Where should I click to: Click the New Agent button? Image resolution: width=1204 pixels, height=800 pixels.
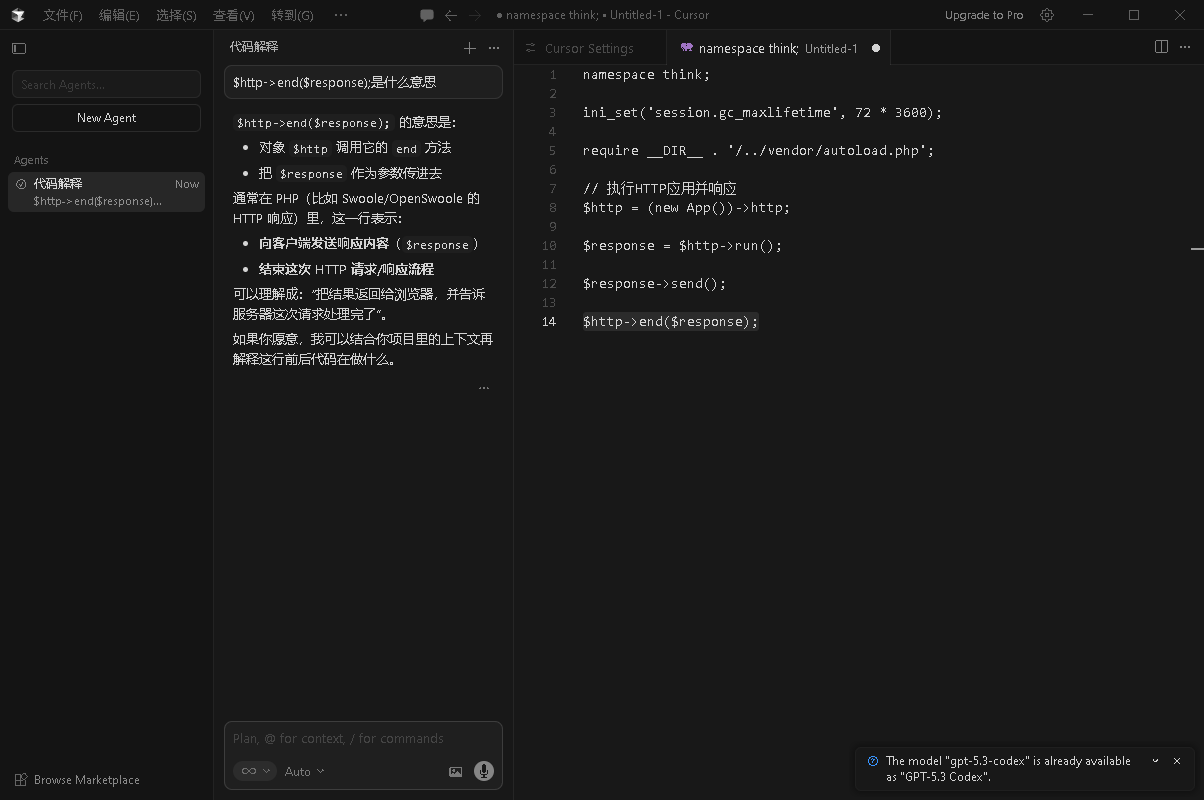coord(106,118)
